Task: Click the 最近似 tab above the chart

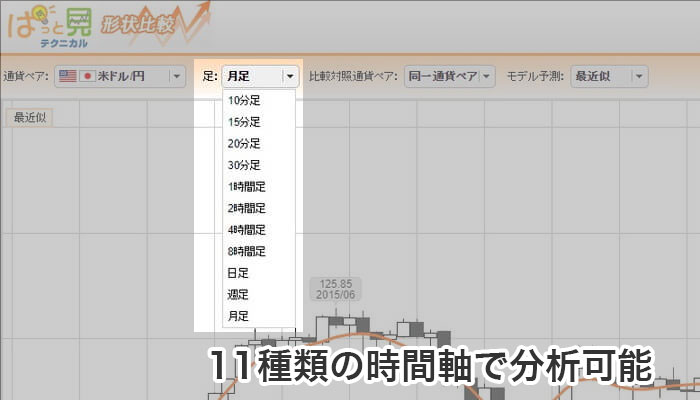Action: [29, 117]
